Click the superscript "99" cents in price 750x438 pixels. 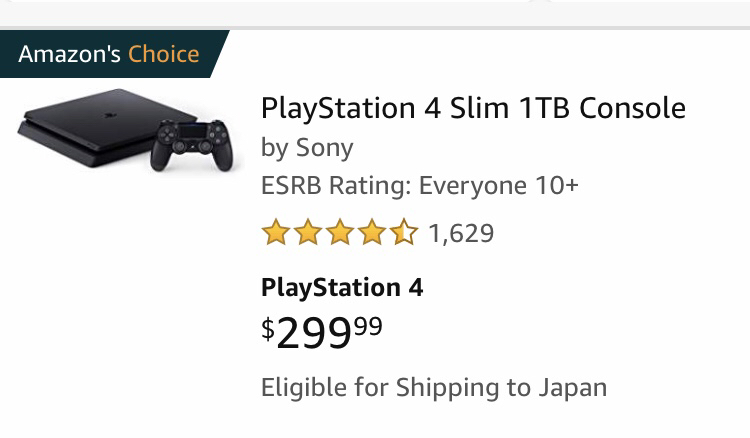point(367,325)
